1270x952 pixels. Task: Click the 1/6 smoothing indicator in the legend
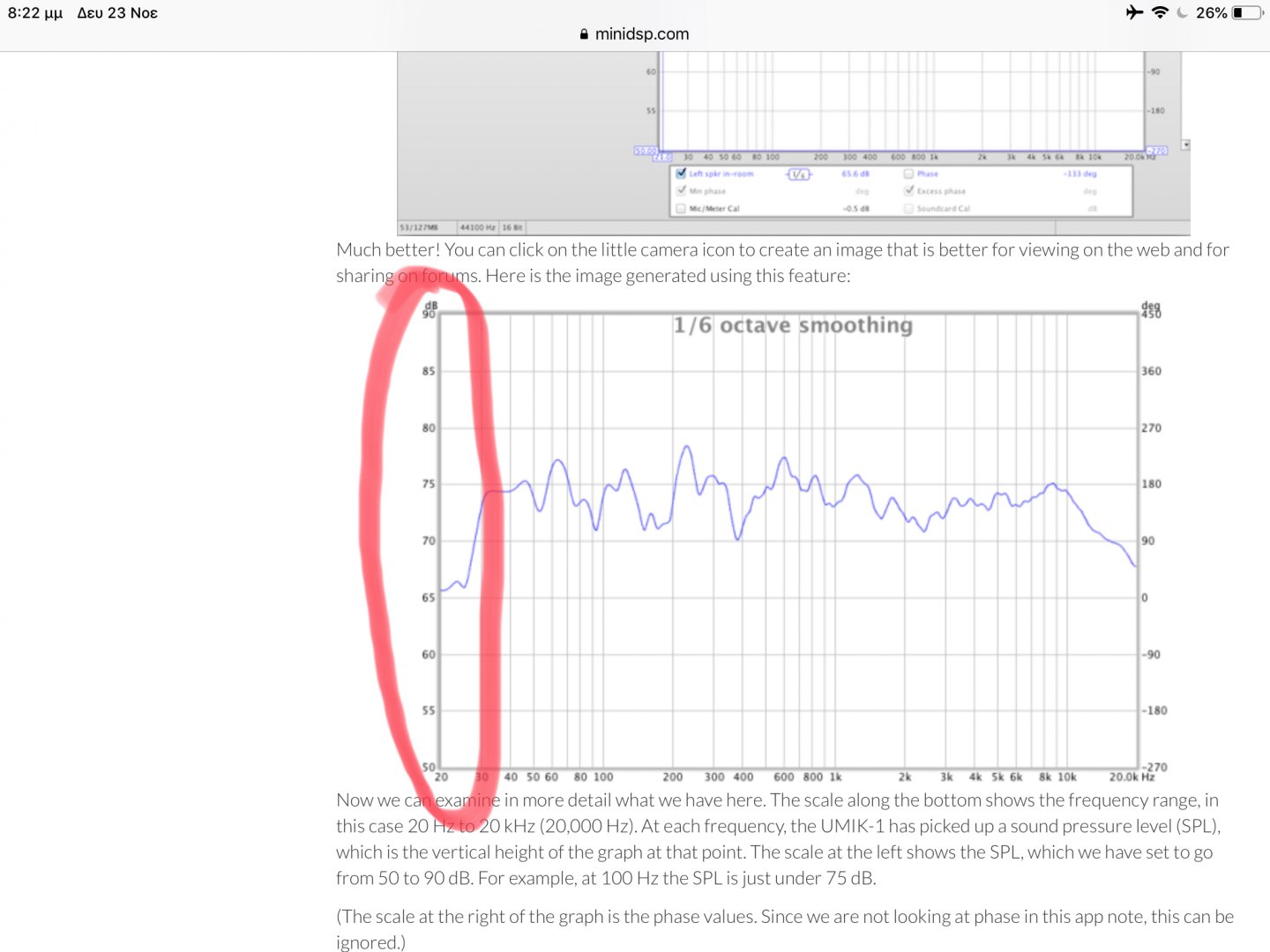[x=798, y=175]
